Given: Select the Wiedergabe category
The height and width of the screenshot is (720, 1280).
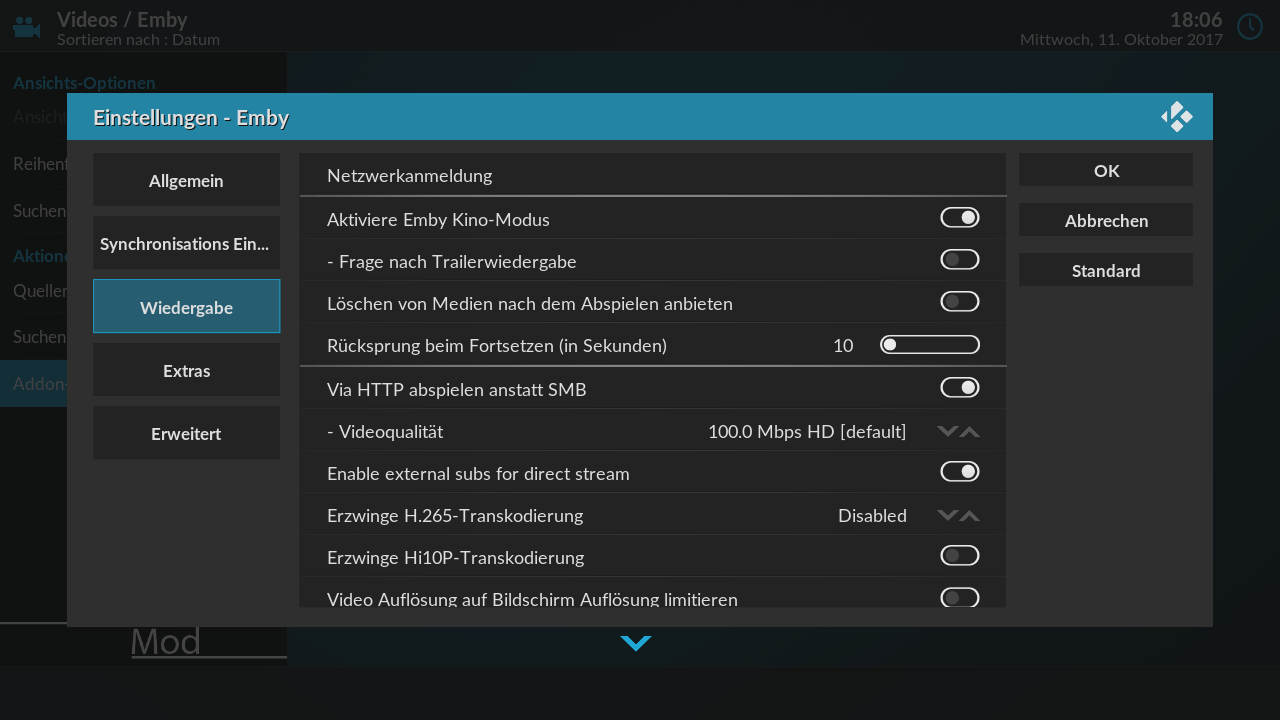Looking at the screenshot, I should (186, 307).
